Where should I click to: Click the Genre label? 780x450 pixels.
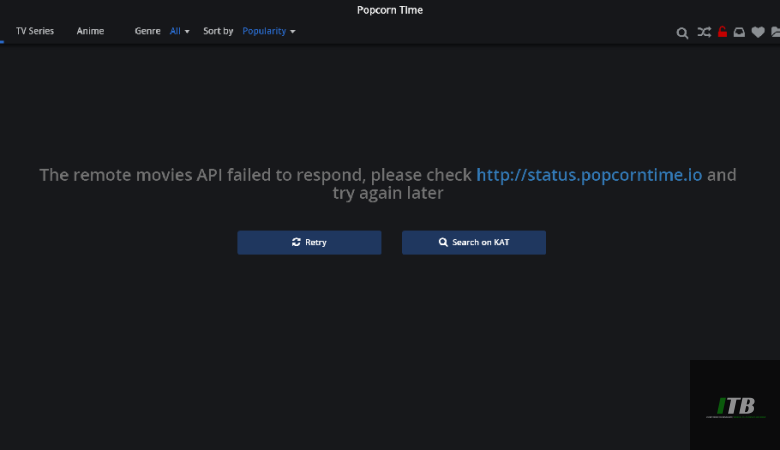(x=147, y=31)
